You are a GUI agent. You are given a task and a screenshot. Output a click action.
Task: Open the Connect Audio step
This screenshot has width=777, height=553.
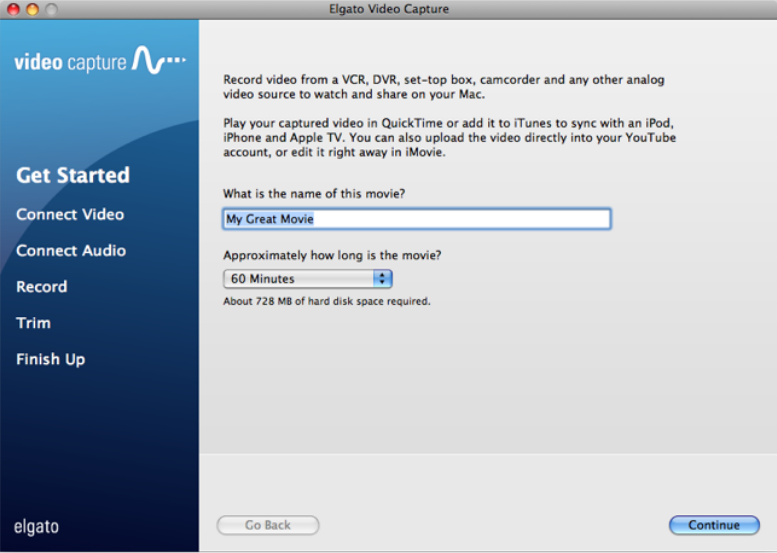click(70, 250)
